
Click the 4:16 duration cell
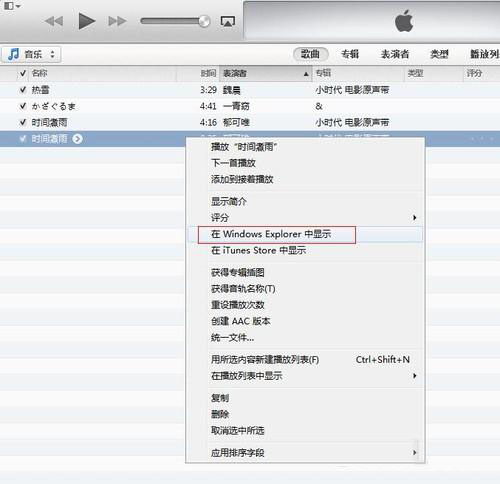(208, 122)
